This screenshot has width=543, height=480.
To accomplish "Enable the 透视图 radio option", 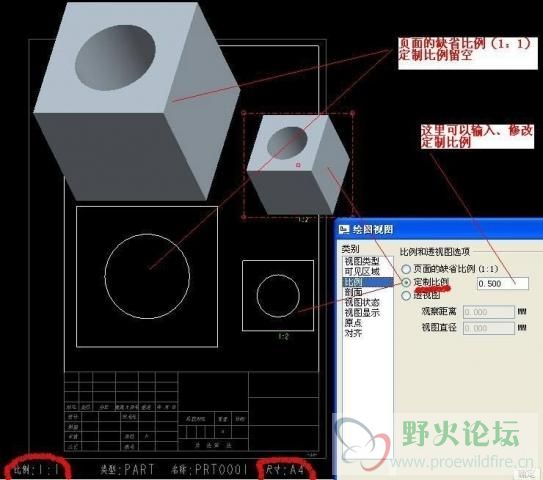I will [406, 296].
